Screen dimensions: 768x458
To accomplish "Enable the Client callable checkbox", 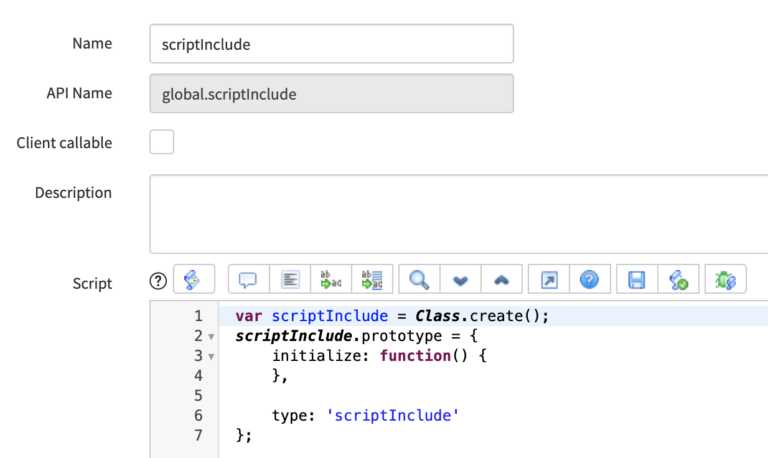I will click(162, 142).
